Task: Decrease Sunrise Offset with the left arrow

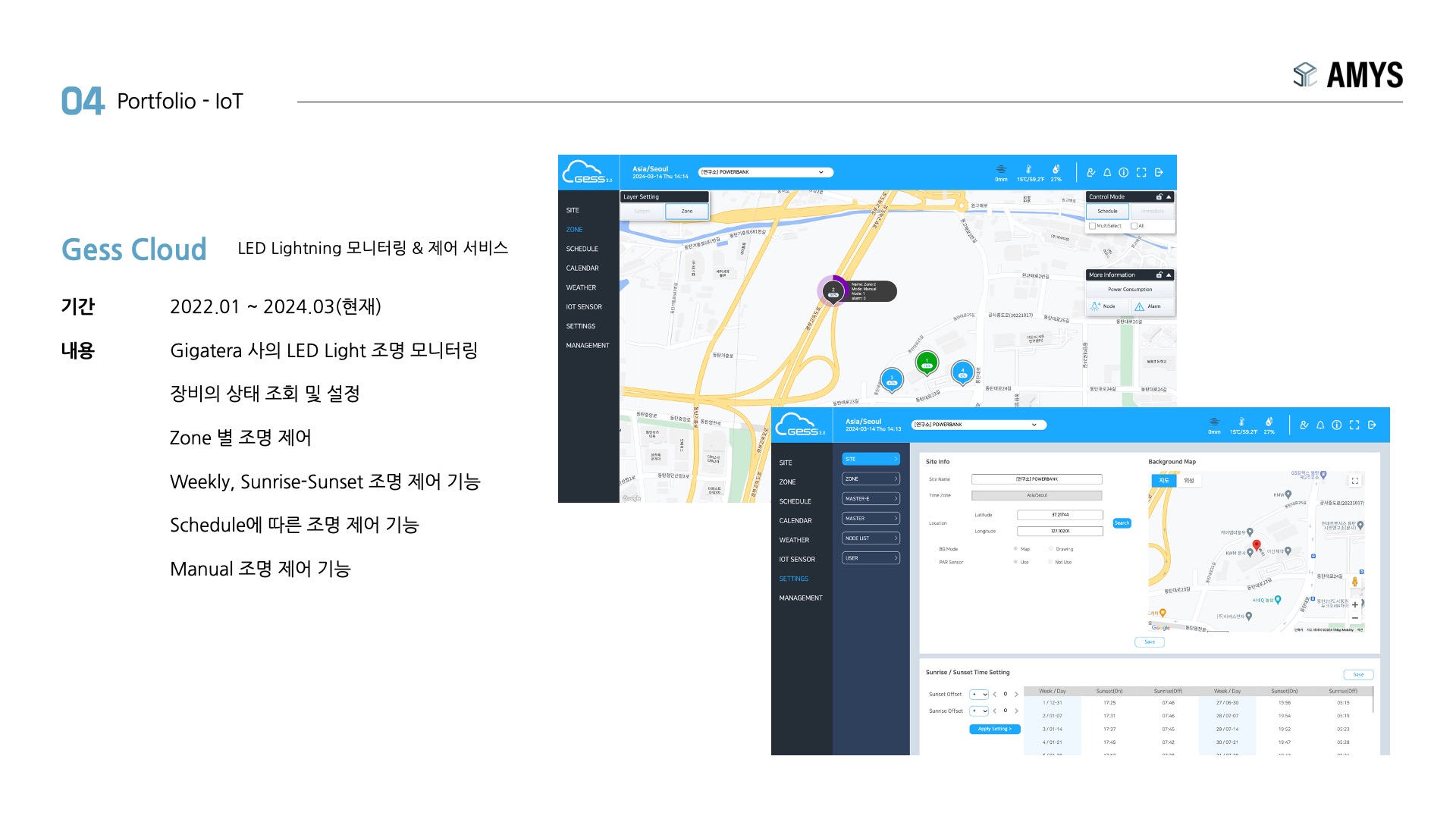Action: (x=995, y=711)
